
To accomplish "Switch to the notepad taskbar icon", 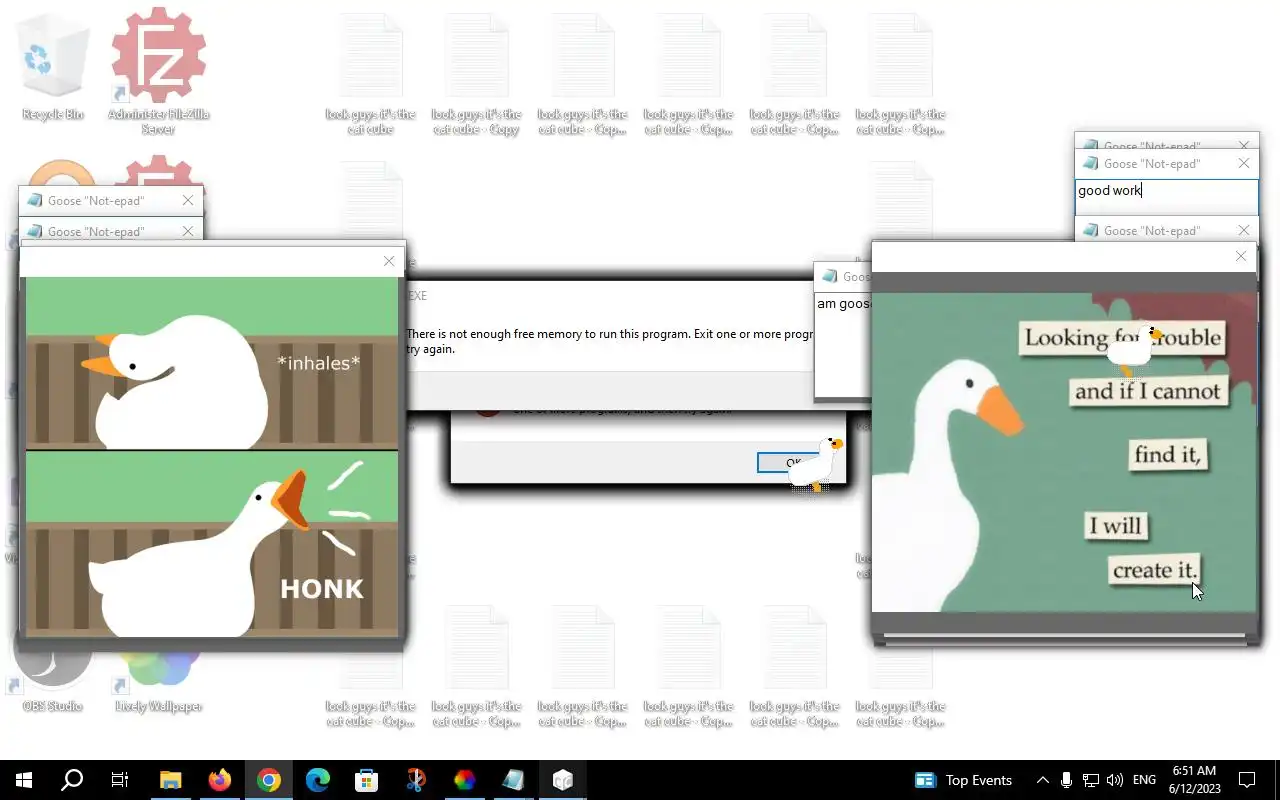I will (514, 780).
